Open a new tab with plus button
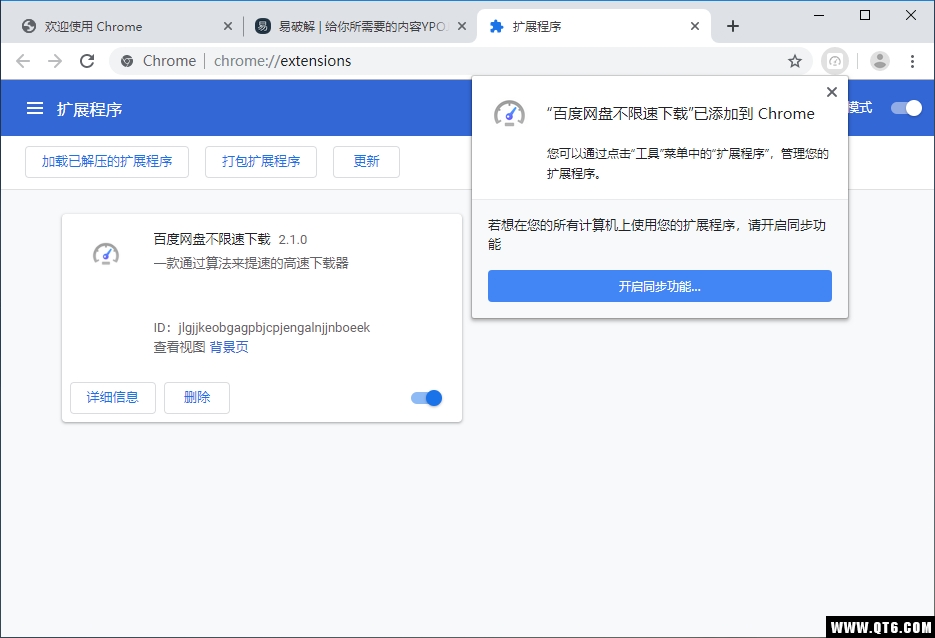Viewport: 935px width, 638px height. (733, 26)
